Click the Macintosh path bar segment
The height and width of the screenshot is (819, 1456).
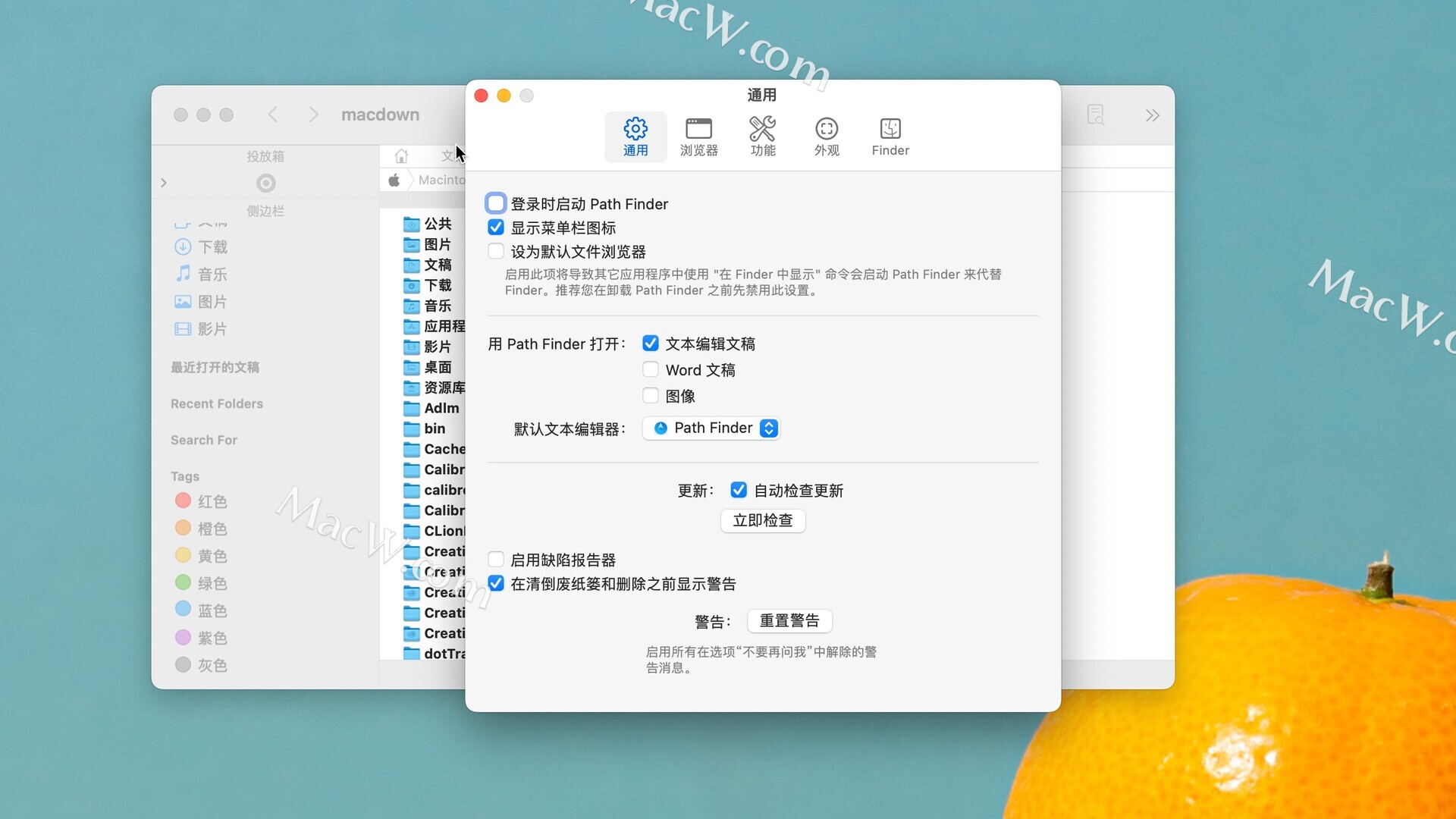441,180
